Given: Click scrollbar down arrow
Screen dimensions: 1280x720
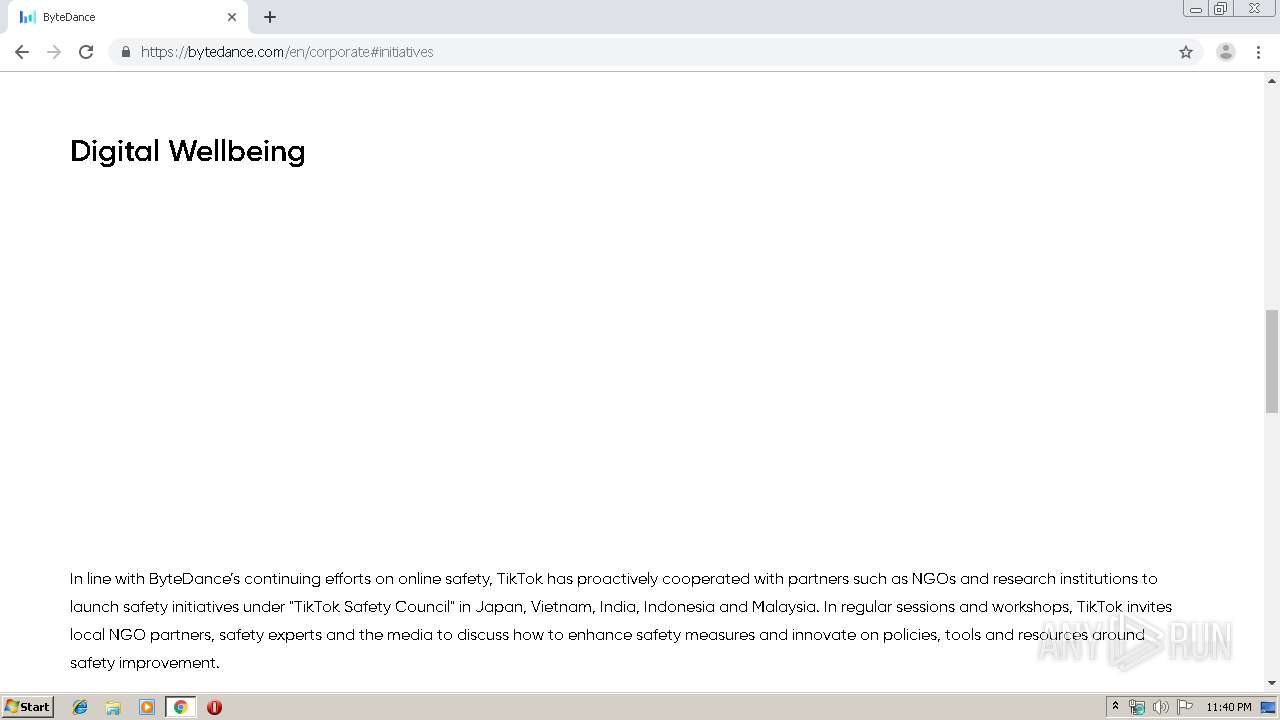Looking at the screenshot, I should click(1272, 683).
